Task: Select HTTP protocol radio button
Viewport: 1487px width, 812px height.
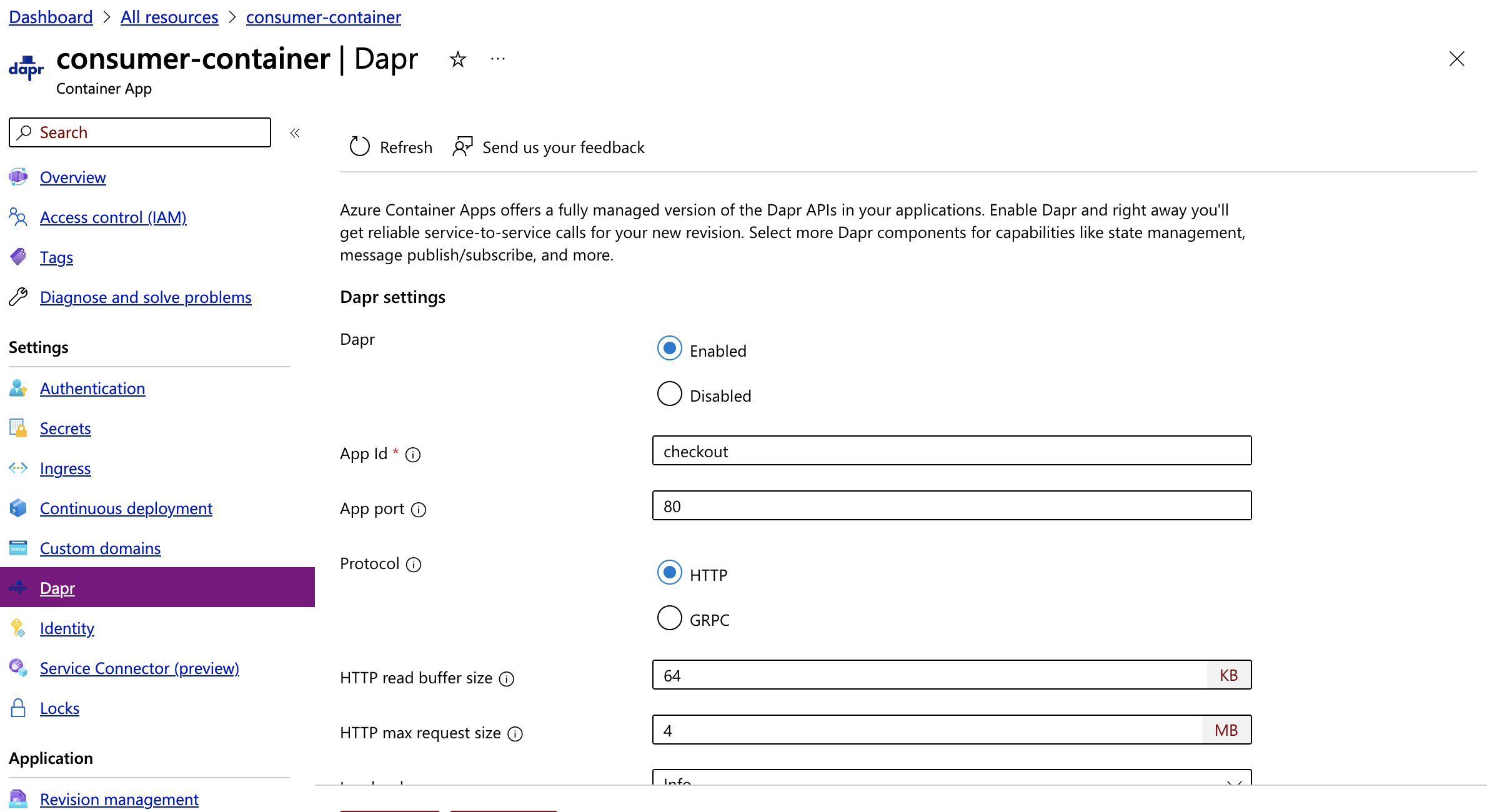Action: (x=669, y=572)
